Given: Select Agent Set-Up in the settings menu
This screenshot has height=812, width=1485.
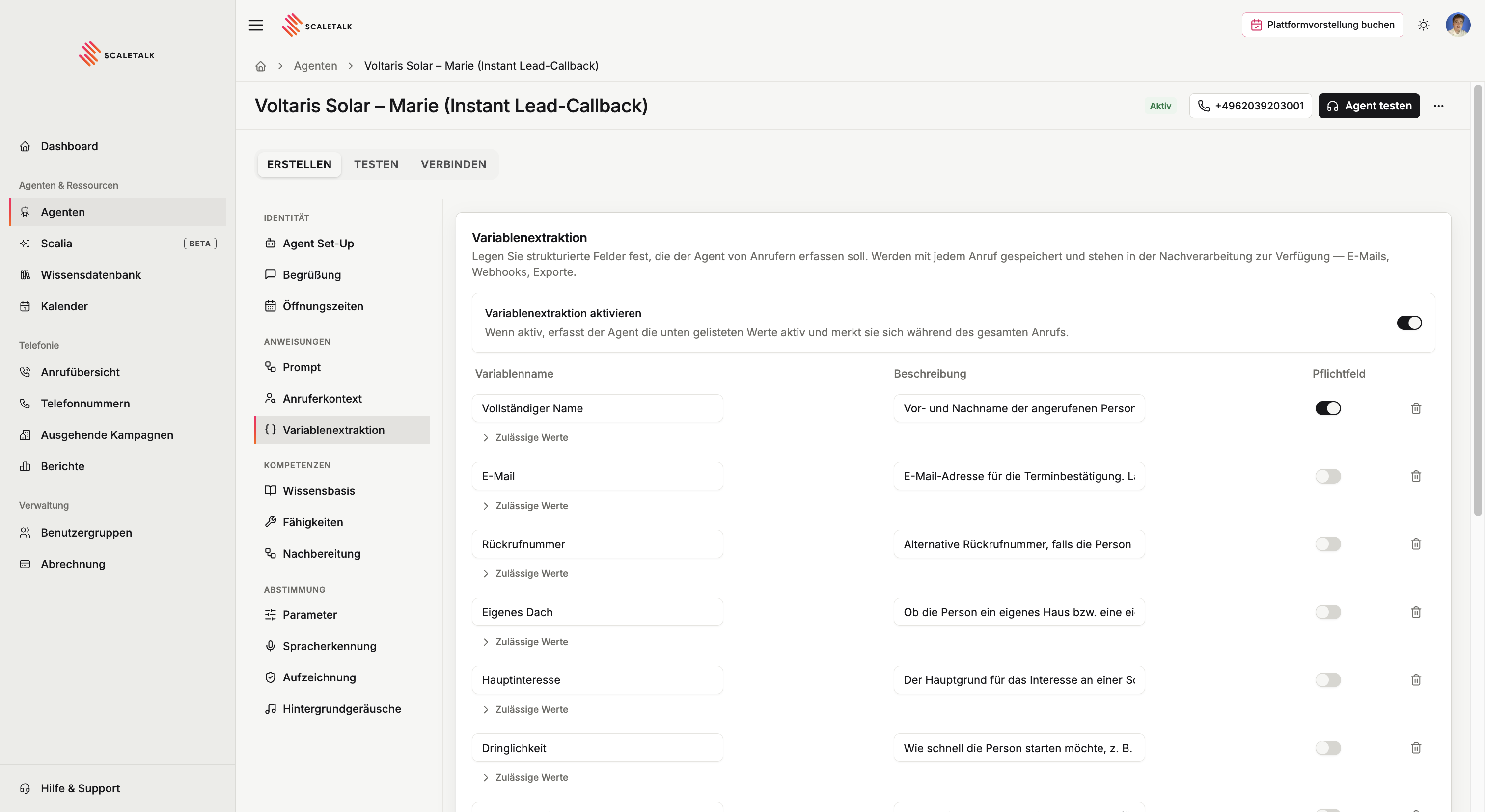Looking at the screenshot, I should pyautogui.click(x=342, y=244).
